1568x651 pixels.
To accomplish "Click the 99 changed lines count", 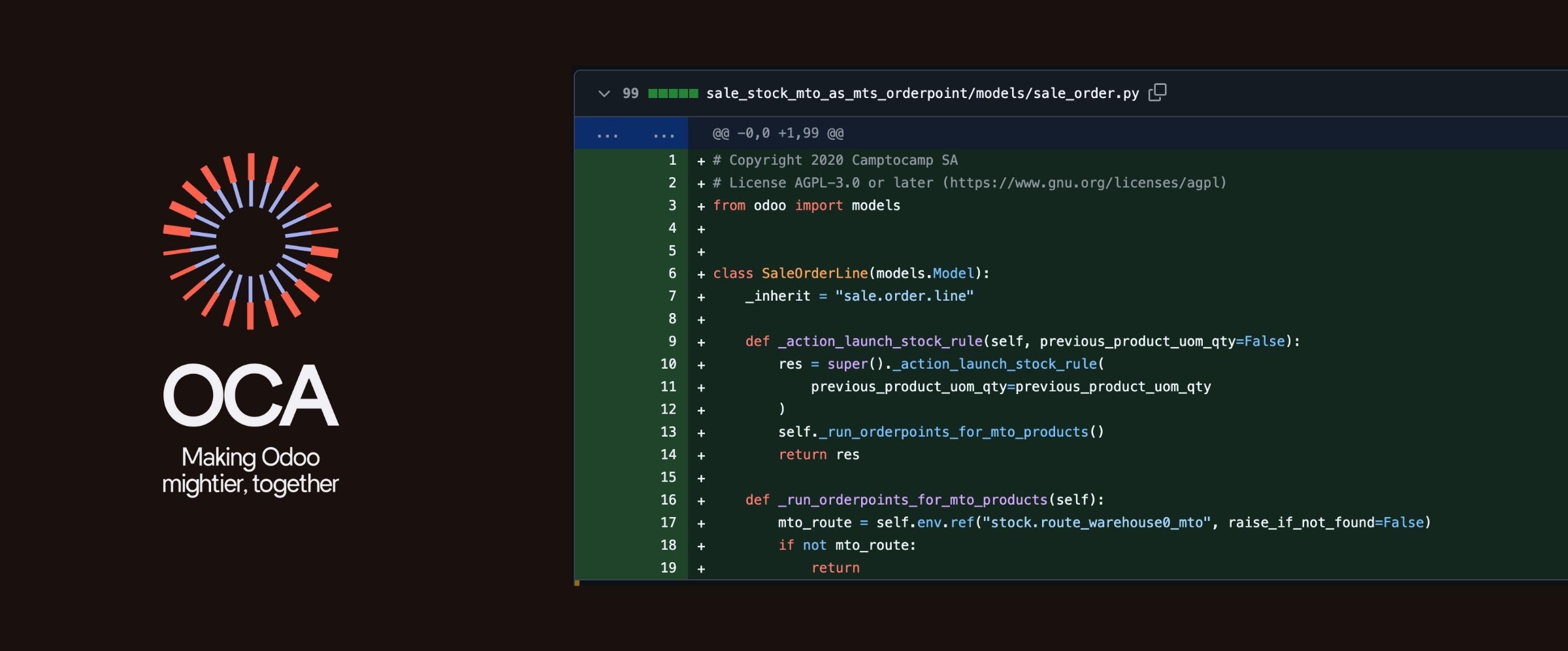I will (x=630, y=93).
